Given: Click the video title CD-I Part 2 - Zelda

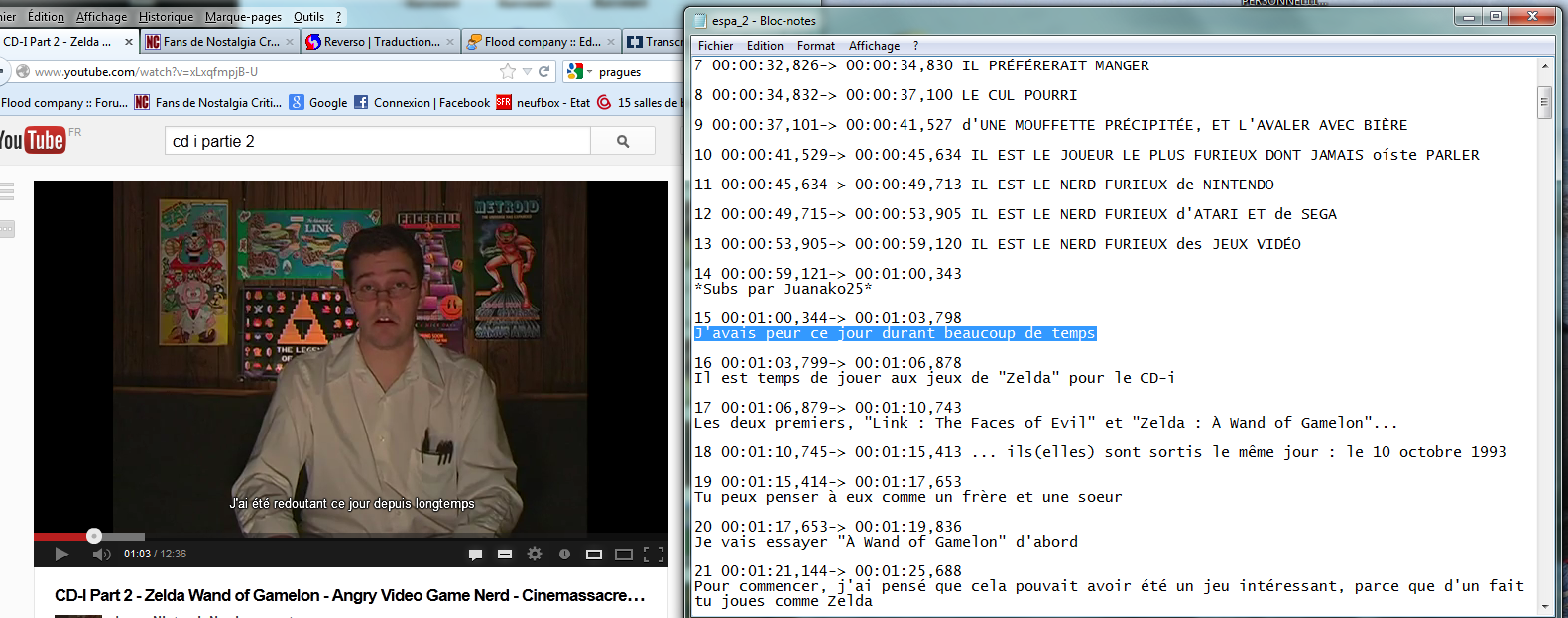Looking at the screenshot, I should click(x=350, y=595).
